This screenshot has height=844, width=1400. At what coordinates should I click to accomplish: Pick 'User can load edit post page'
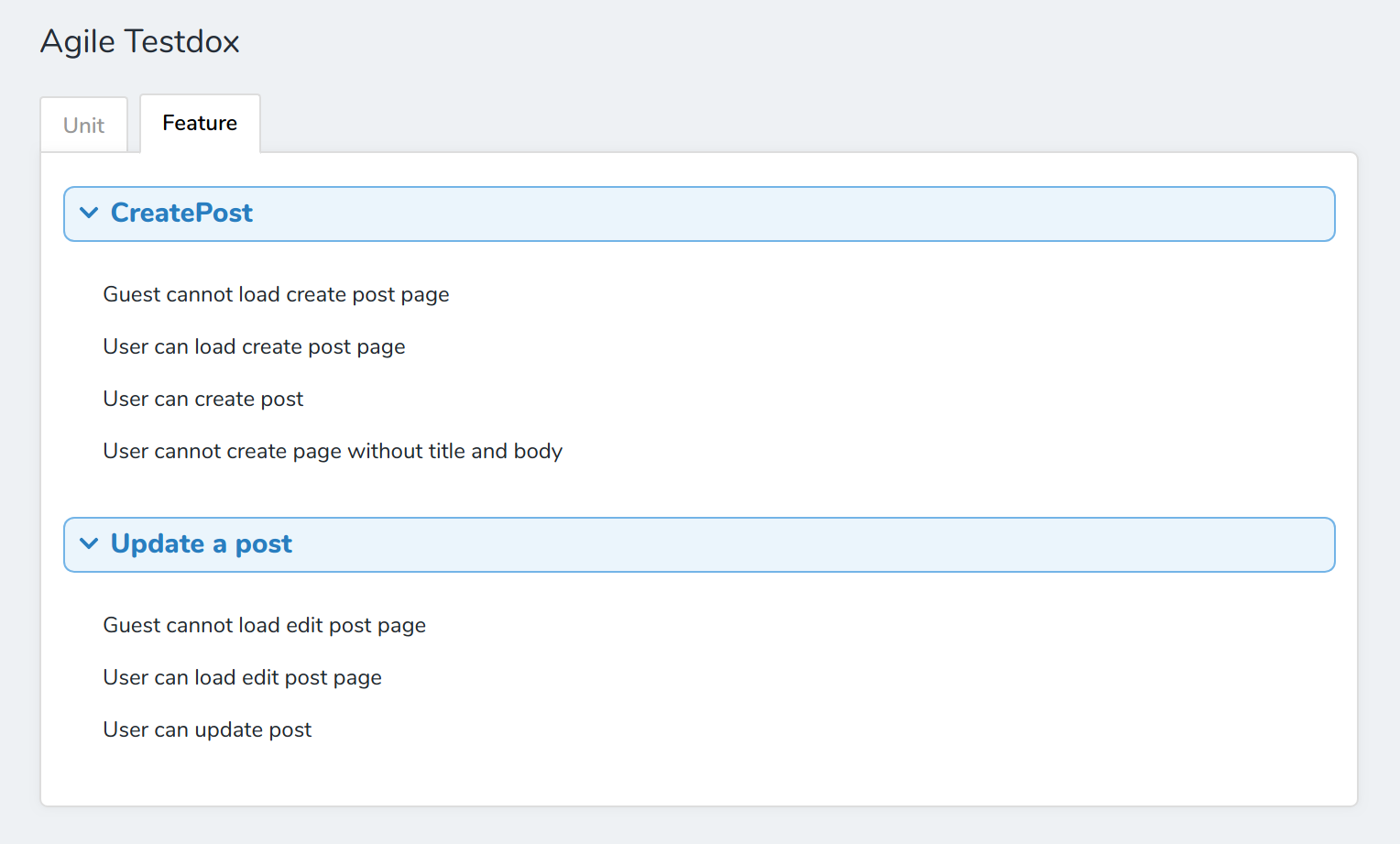coord(242,678)
